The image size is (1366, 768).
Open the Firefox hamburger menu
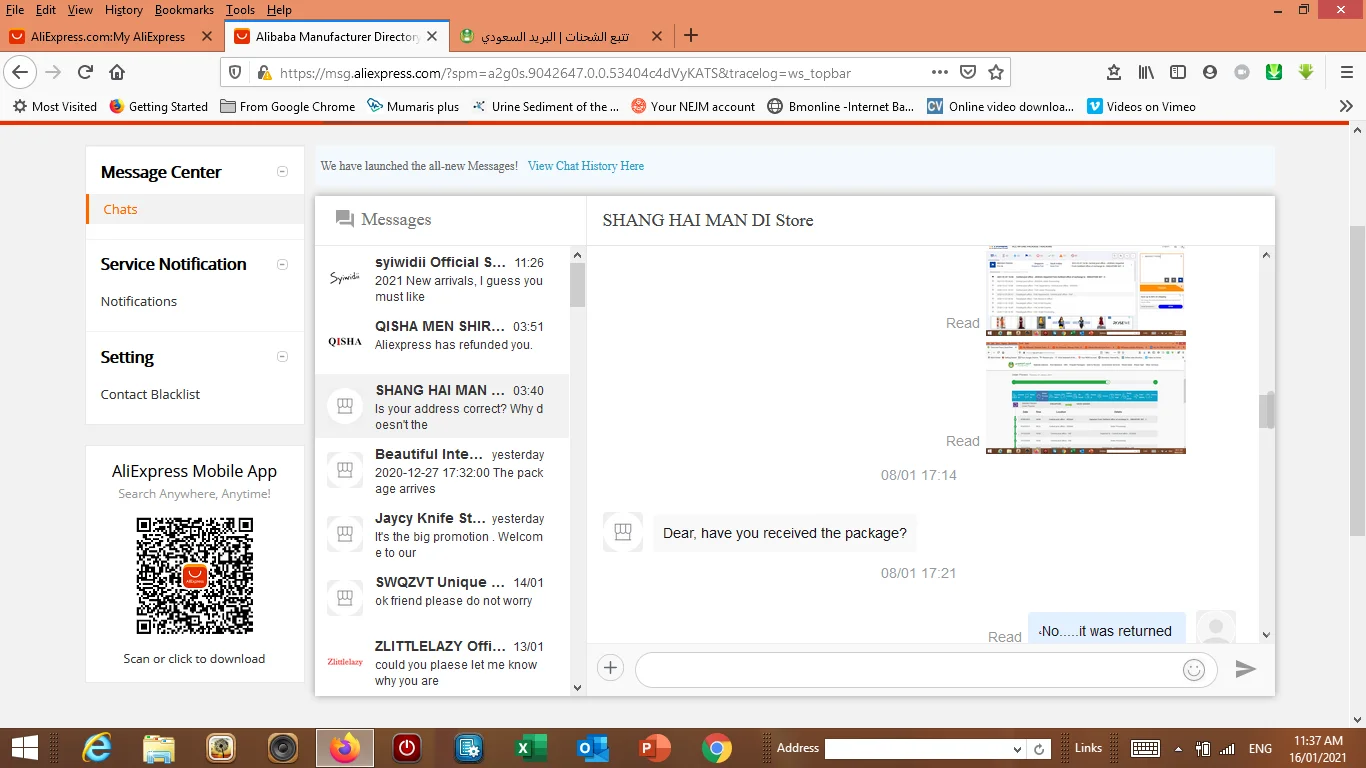[x=1346, y=72]
